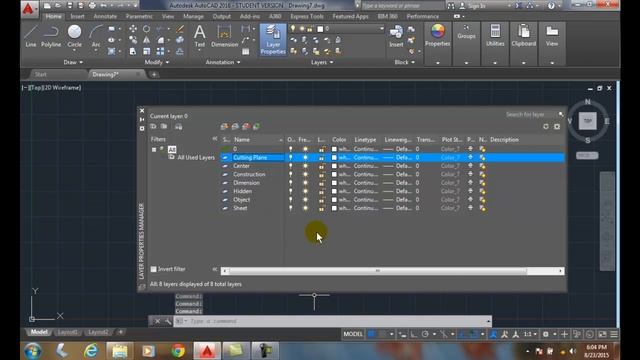Click the Windows Start button
The width and height of the screenshot is (640, 360).
pyautogui.click(x=33, y=351)
